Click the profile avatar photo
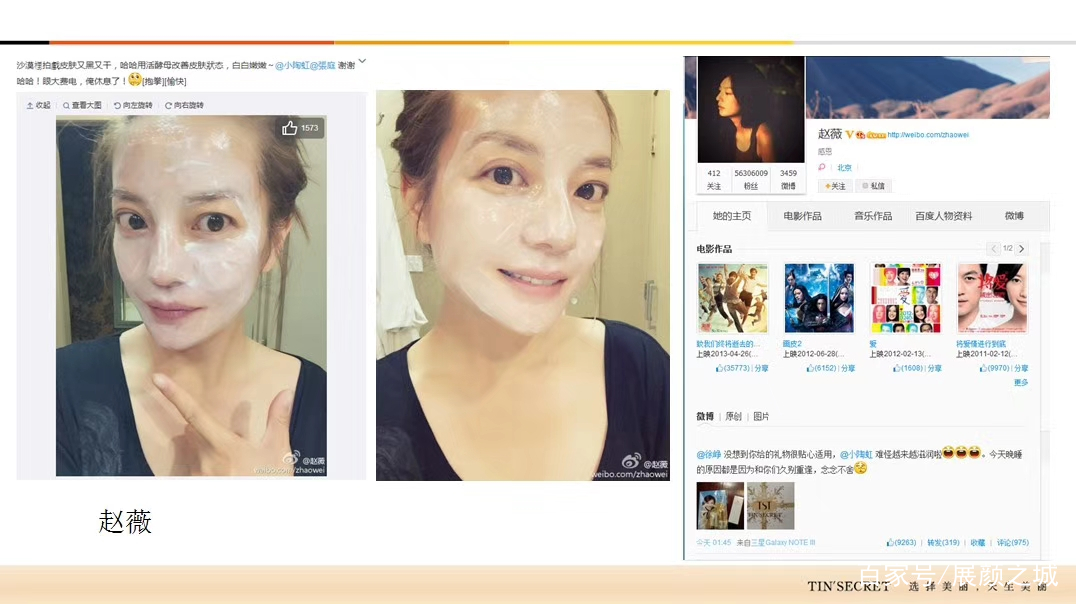Screen dimensions: 1076x604 (x=751, y=110)
